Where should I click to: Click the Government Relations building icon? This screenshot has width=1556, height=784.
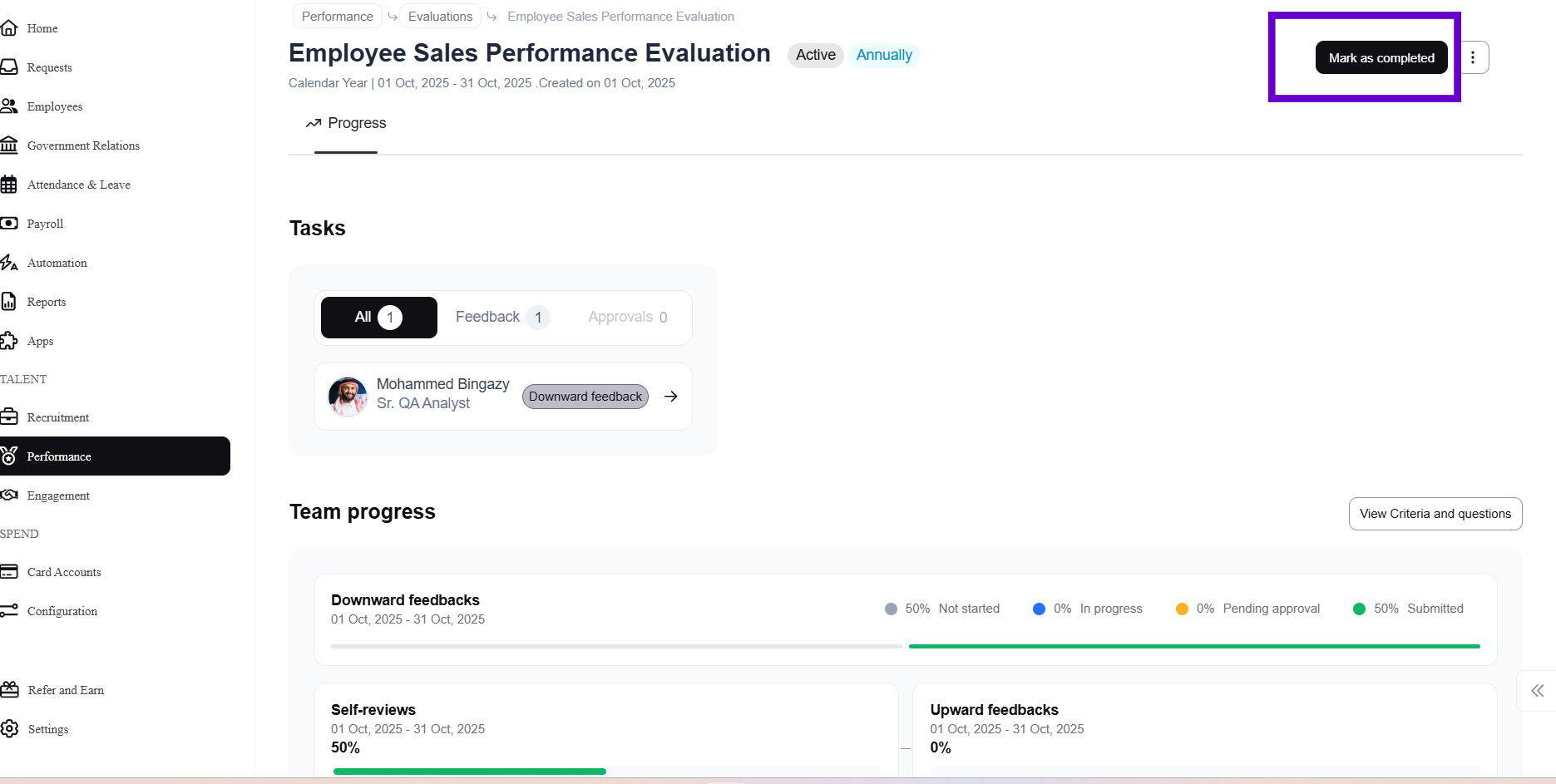click(x=9, y=145)
